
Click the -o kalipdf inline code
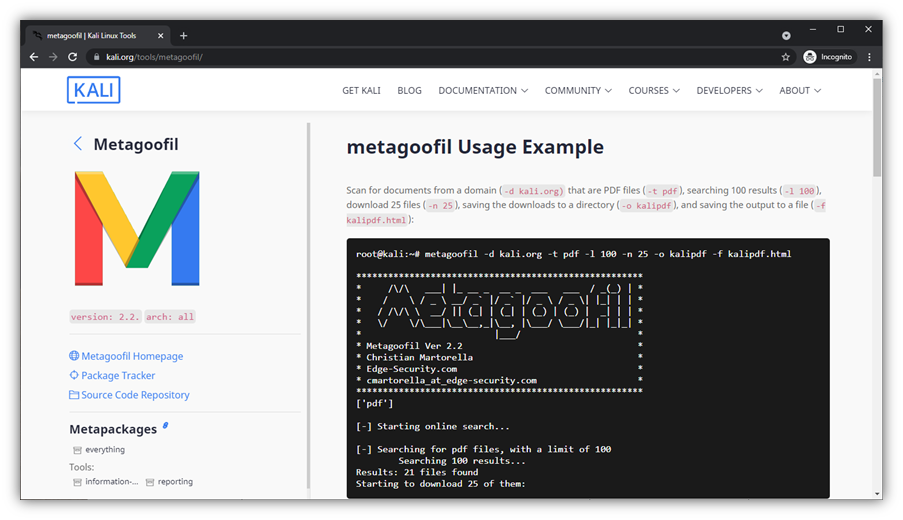pyautogui.click(x=646, y=206)
